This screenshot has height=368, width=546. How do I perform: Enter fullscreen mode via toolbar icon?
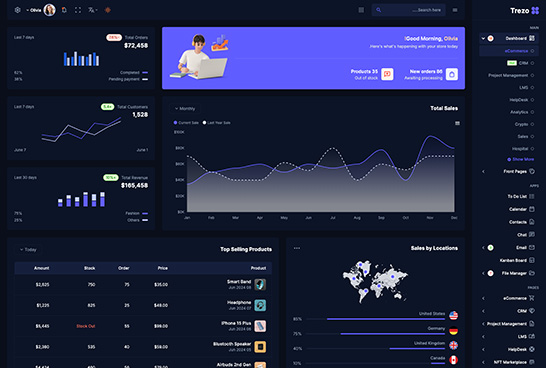point(78,10)
